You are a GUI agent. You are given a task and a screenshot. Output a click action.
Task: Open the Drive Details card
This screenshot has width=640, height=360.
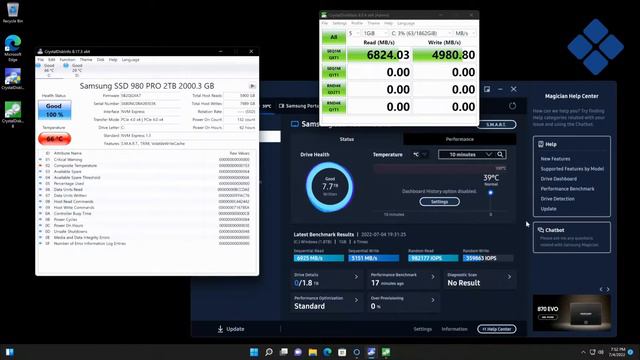click(326, 280)
